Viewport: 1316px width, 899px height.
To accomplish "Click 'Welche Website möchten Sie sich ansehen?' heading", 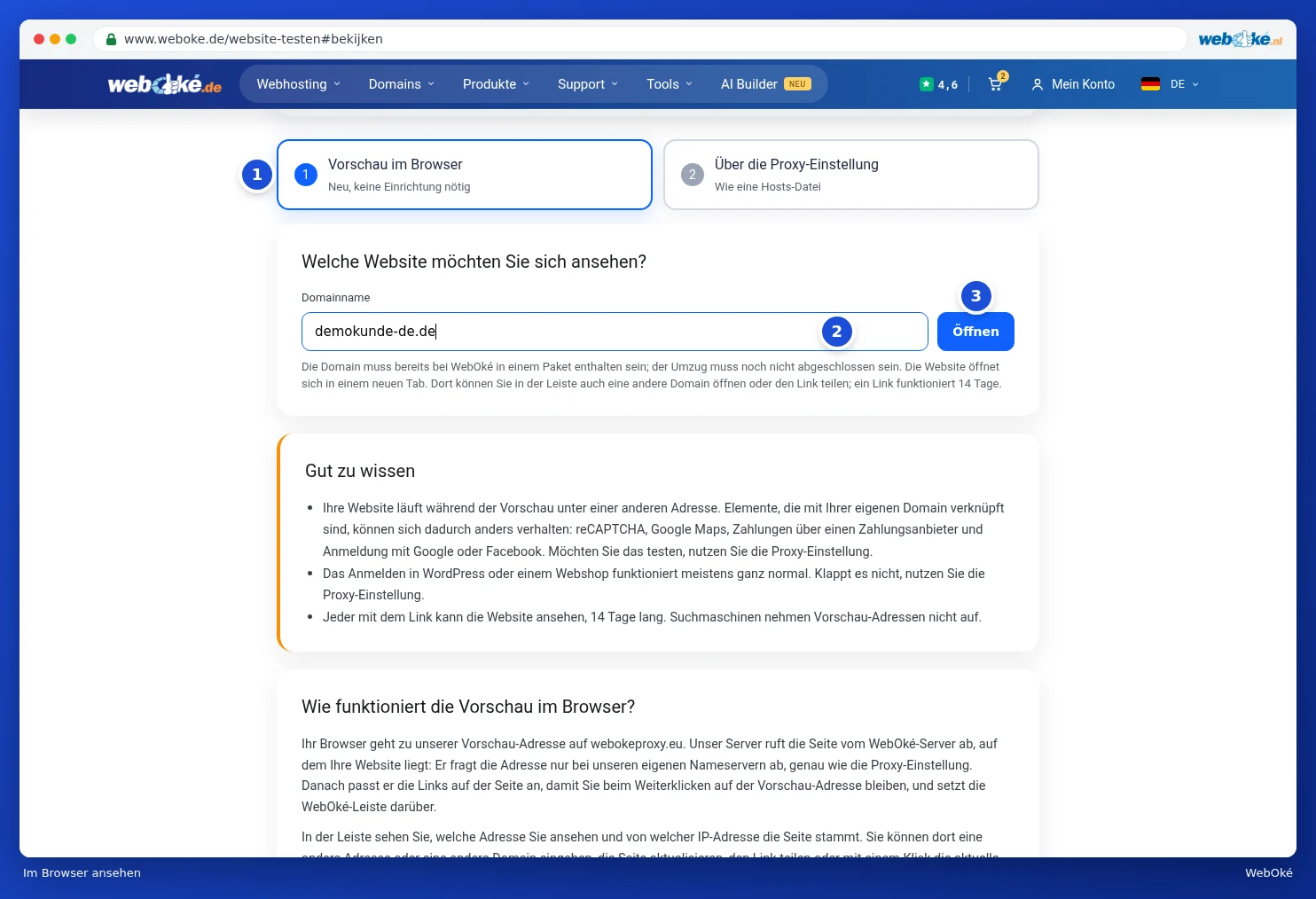I will (474, 262).
